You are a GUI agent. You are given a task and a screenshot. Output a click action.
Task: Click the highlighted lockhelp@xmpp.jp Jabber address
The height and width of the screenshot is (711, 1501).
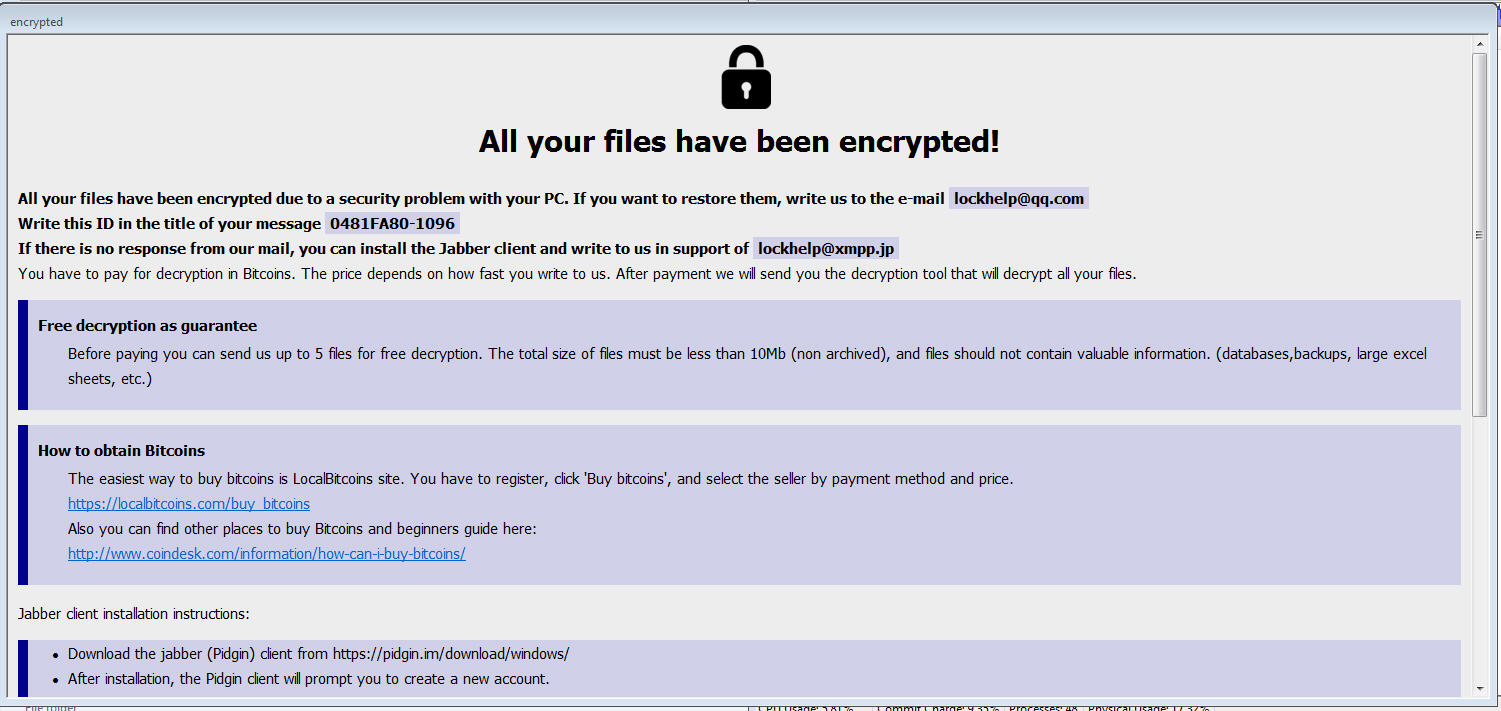(826, 249)
